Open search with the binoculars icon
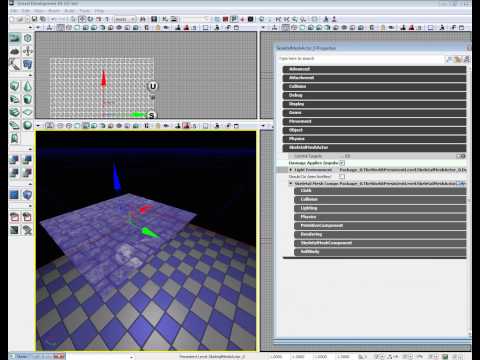Image resolution: width=480 pixels, height=360 pixels. coord(143,19)
